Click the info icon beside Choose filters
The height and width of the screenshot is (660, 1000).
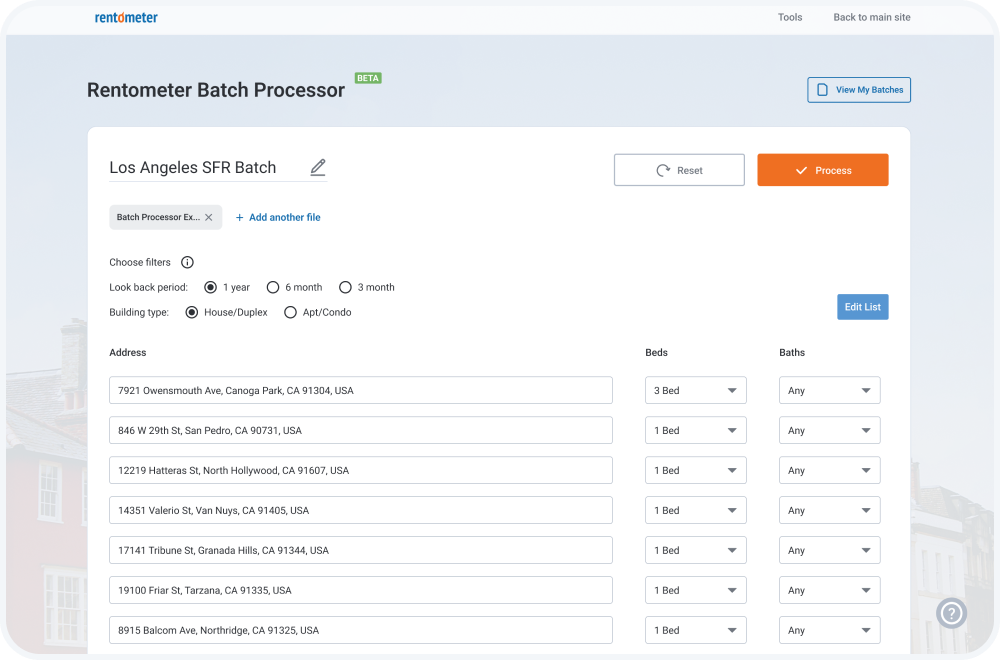point(187,262)
